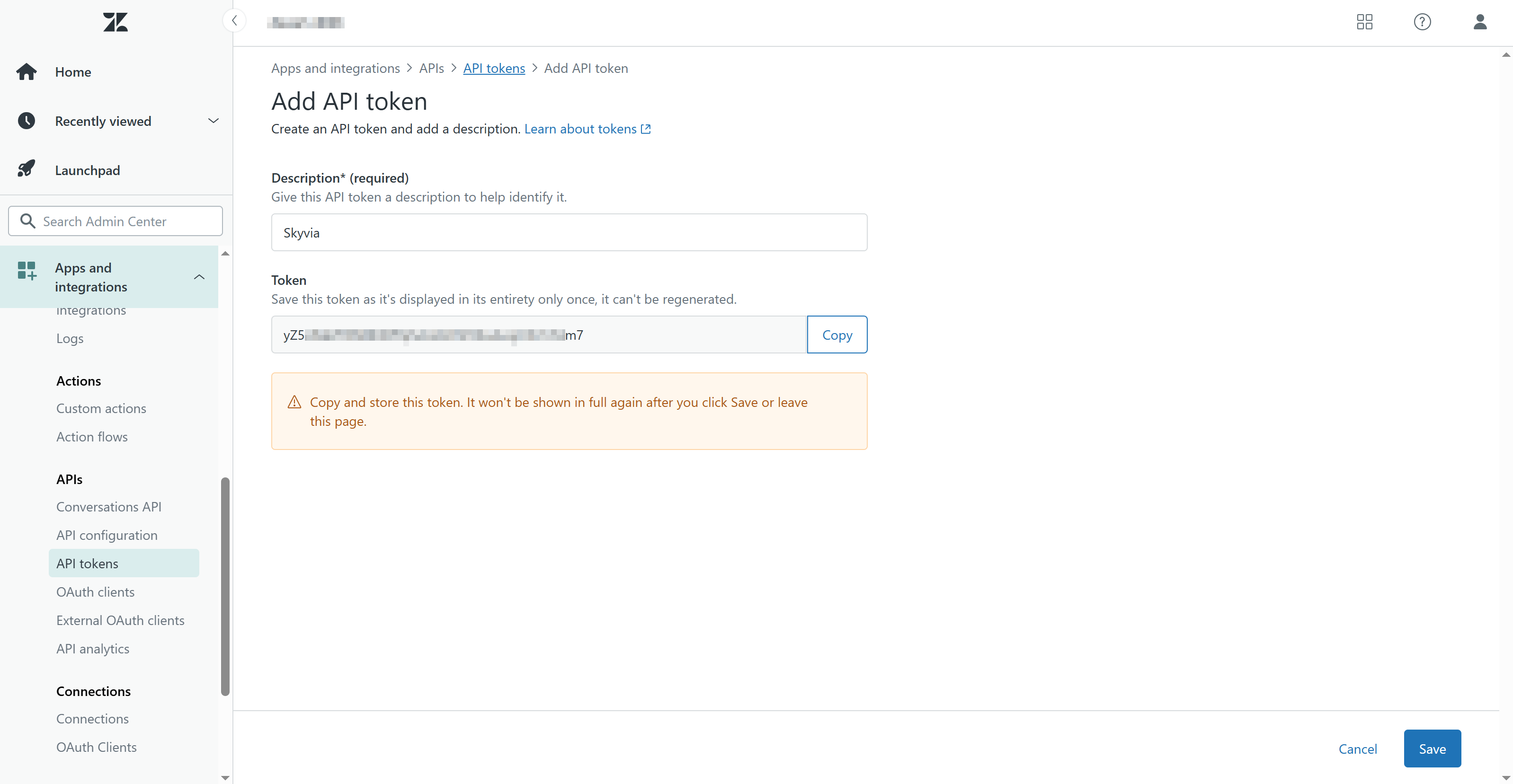Open Custom actions page
The image size is (1513, 784).
[x=101, y=408]
